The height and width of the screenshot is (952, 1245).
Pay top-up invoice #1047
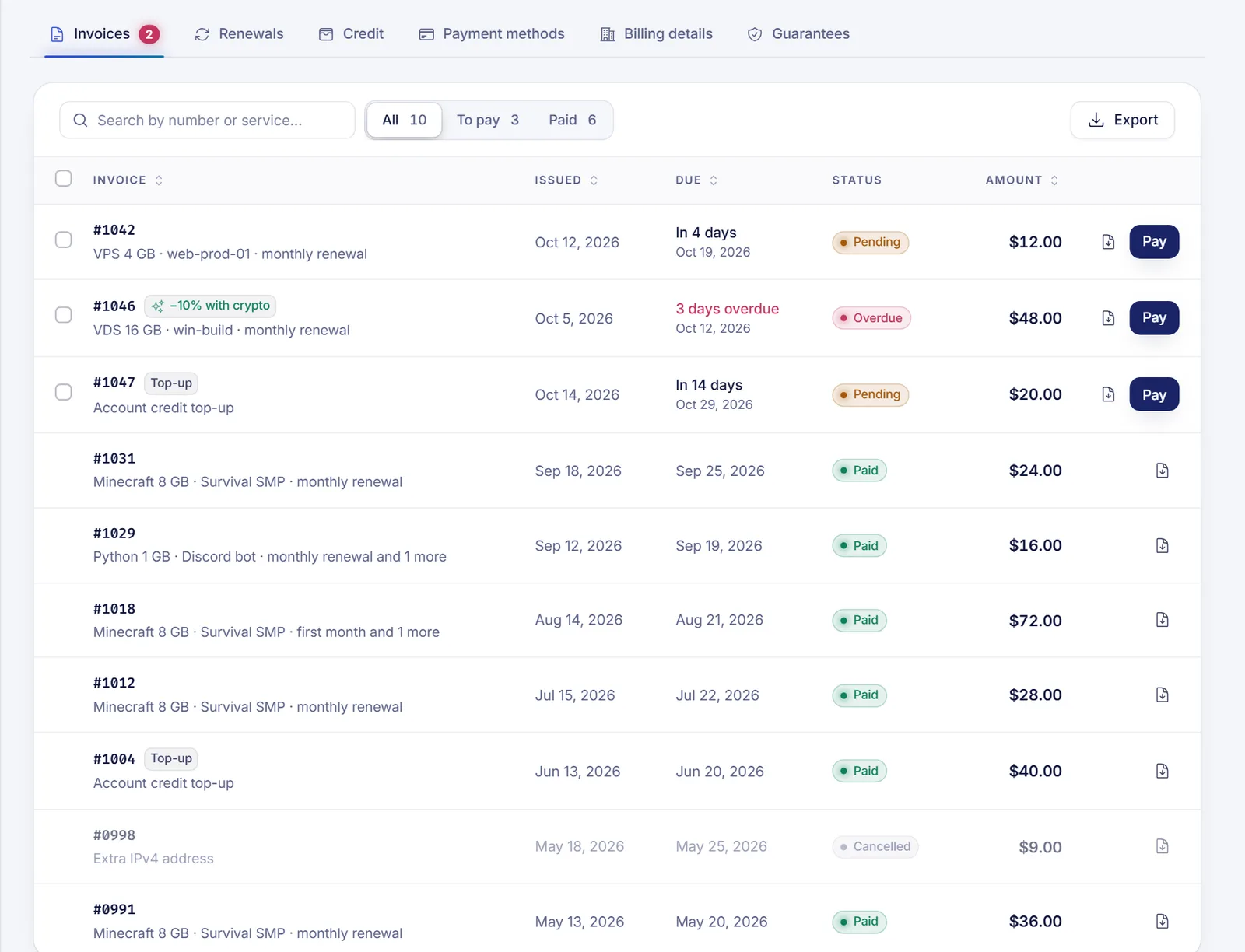1154,394
